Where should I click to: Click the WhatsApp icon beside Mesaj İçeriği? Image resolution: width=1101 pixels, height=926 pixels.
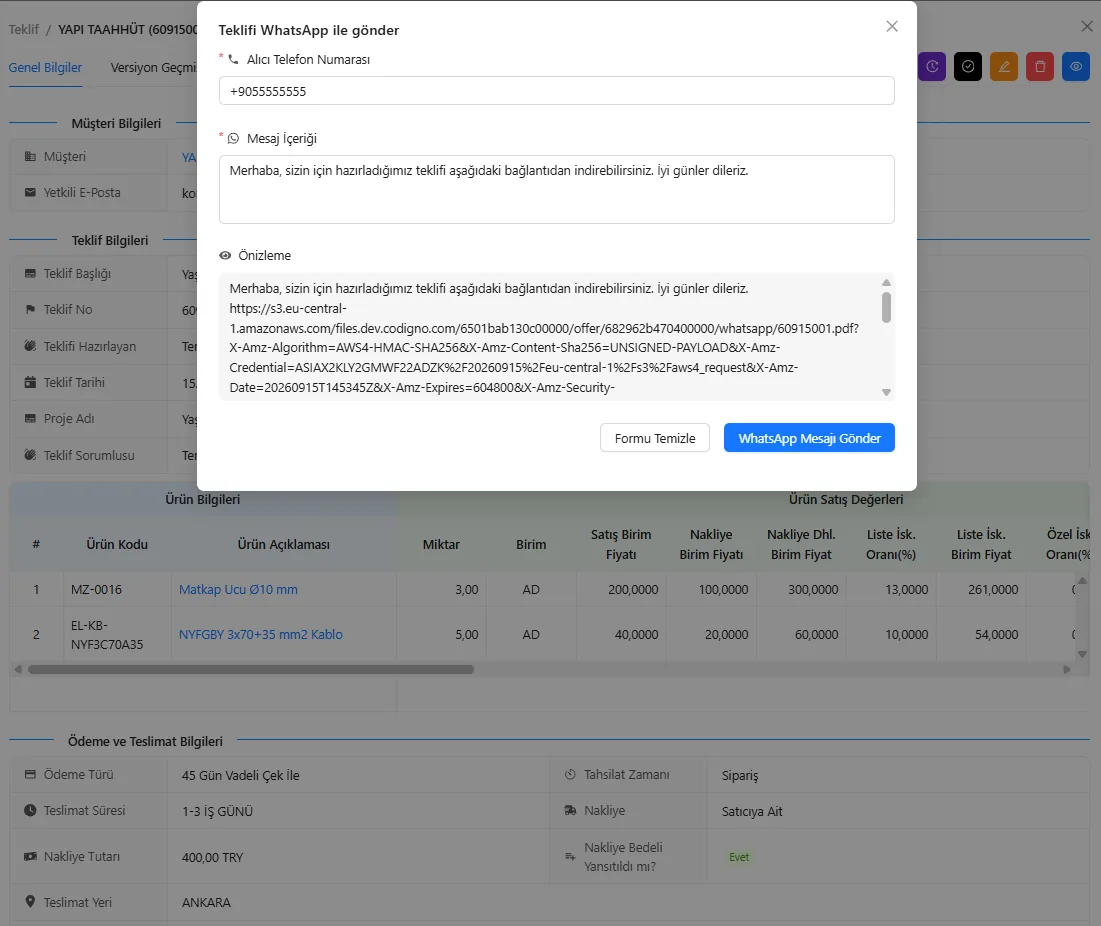click(233, 138)
